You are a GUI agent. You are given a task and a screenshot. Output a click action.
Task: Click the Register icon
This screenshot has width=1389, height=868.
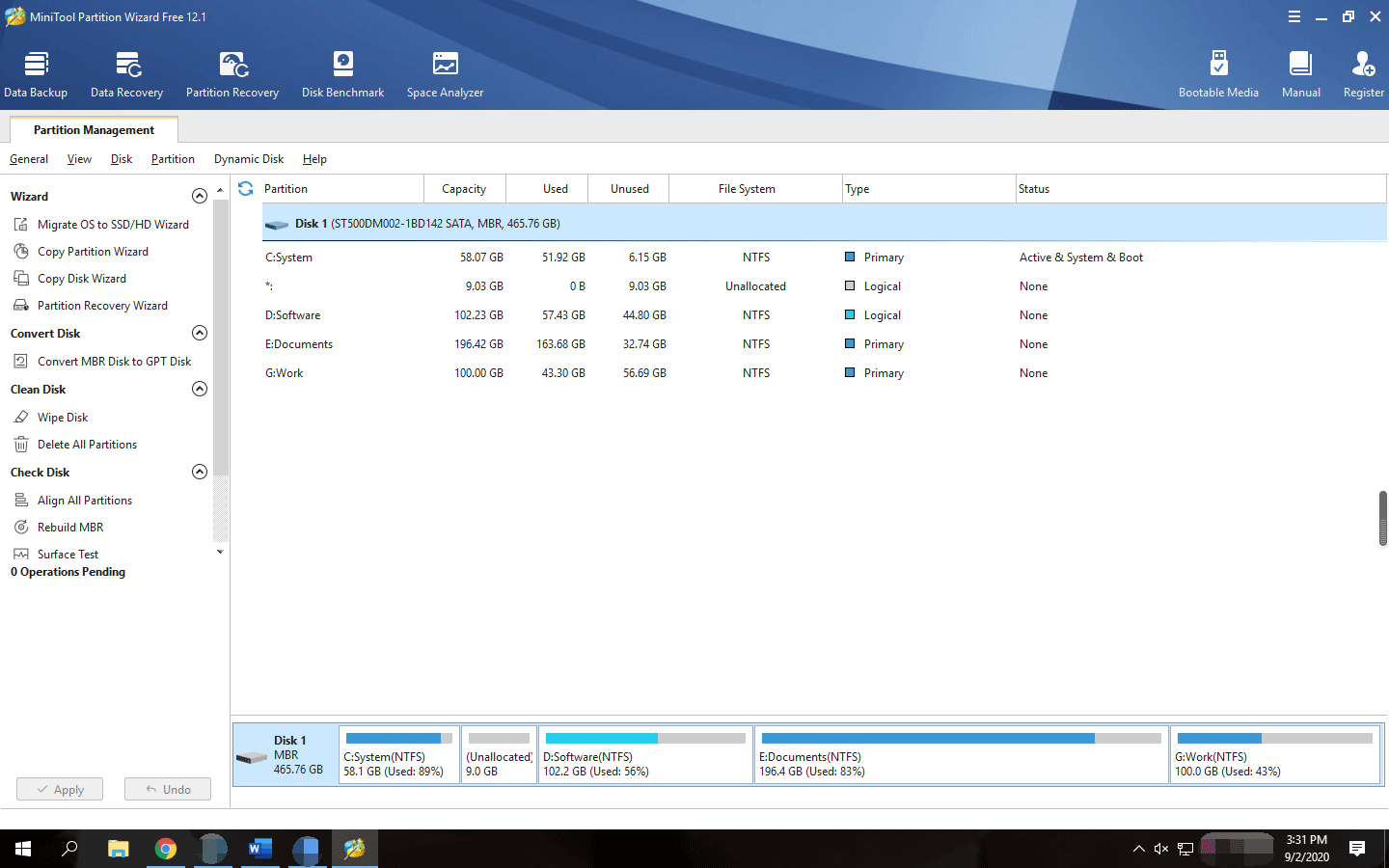click(x=1363, y=72)
